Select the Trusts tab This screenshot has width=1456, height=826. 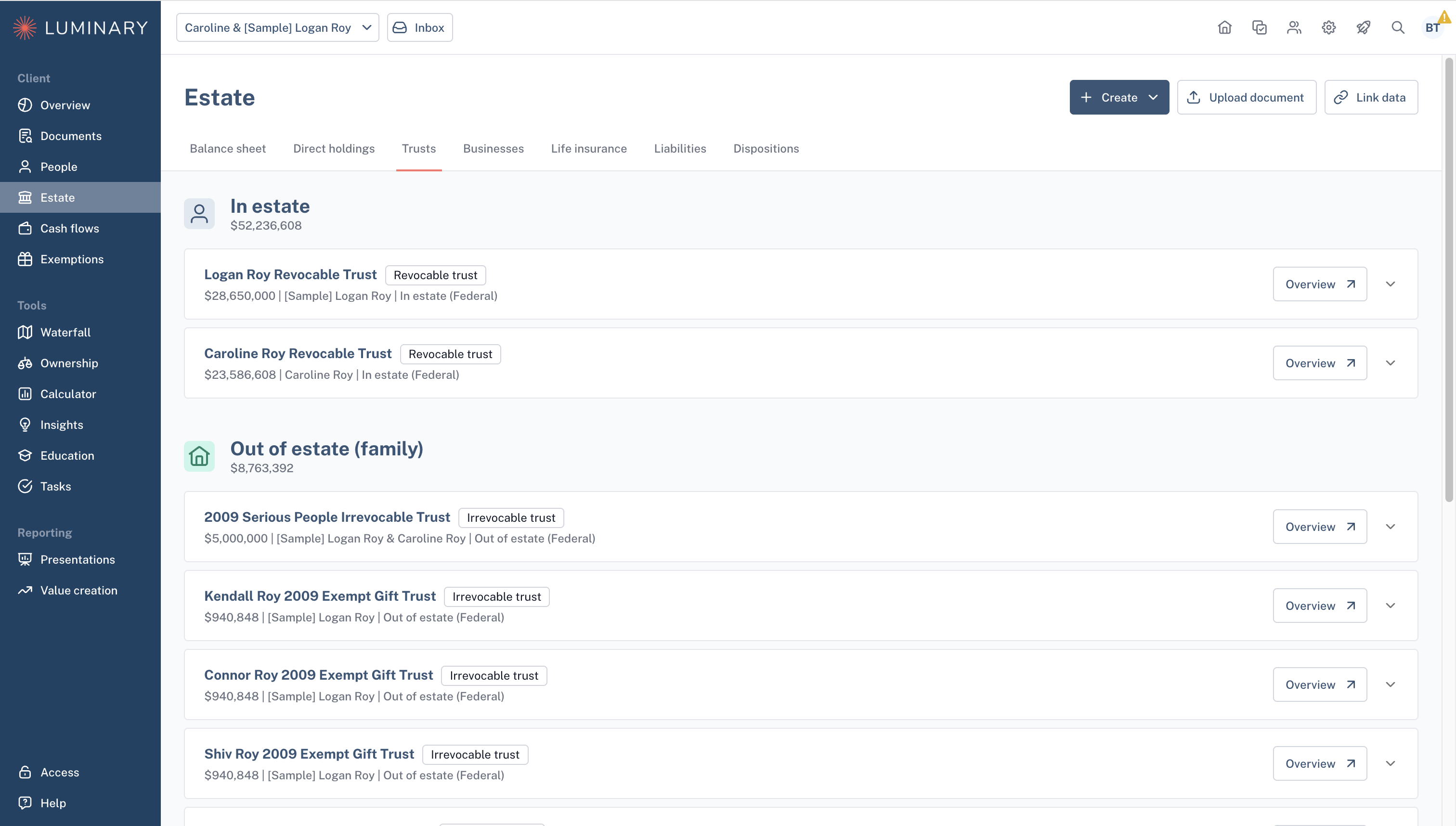point(419,149)
